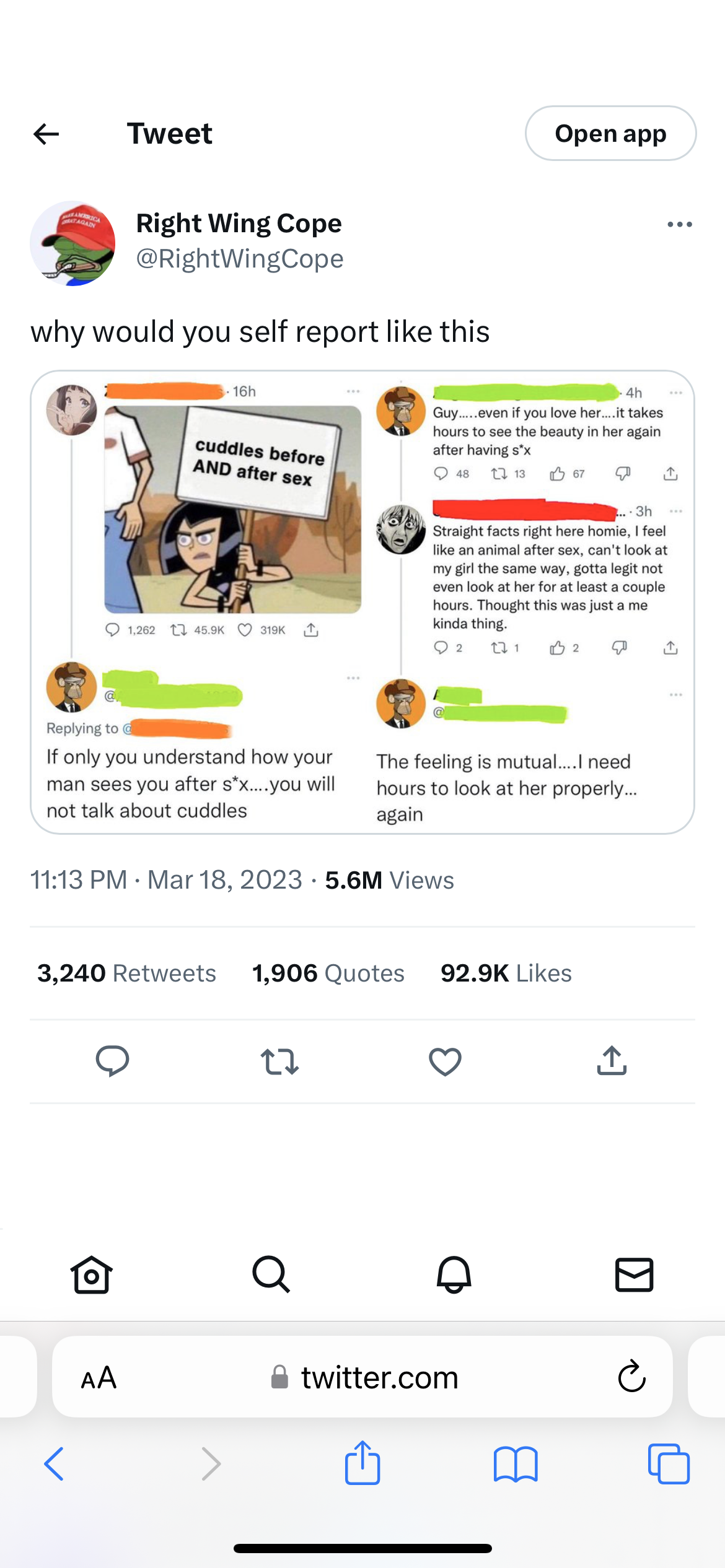Switch to the Search tab
The height and width of the screenshot is (1568, 725).
coord(271,1274)
